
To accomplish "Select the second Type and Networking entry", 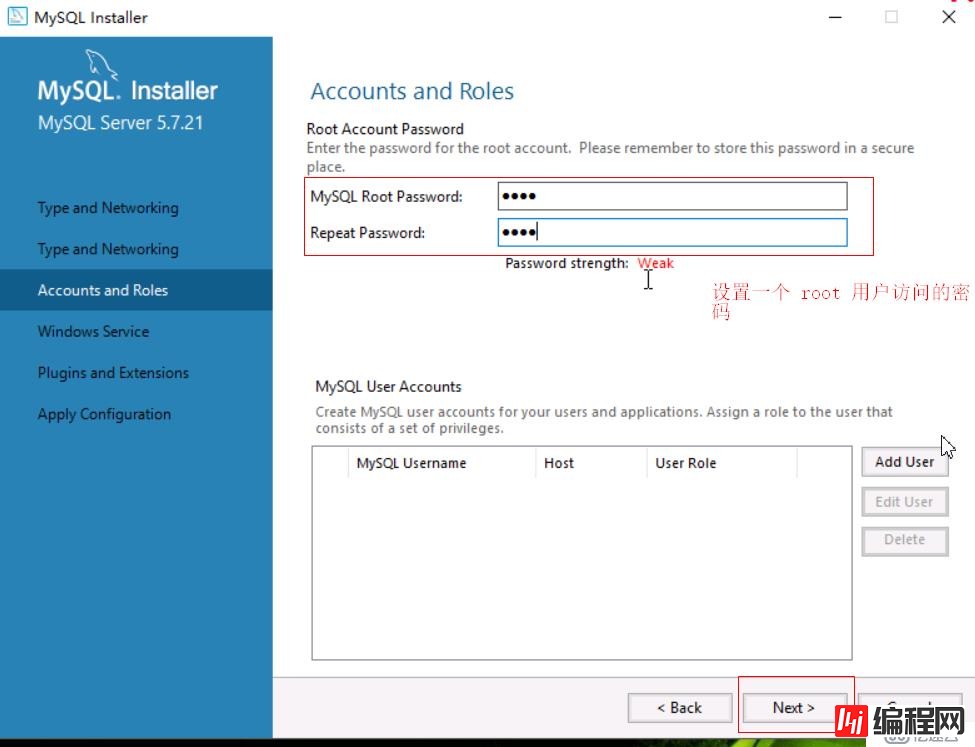I will (107, 249).
